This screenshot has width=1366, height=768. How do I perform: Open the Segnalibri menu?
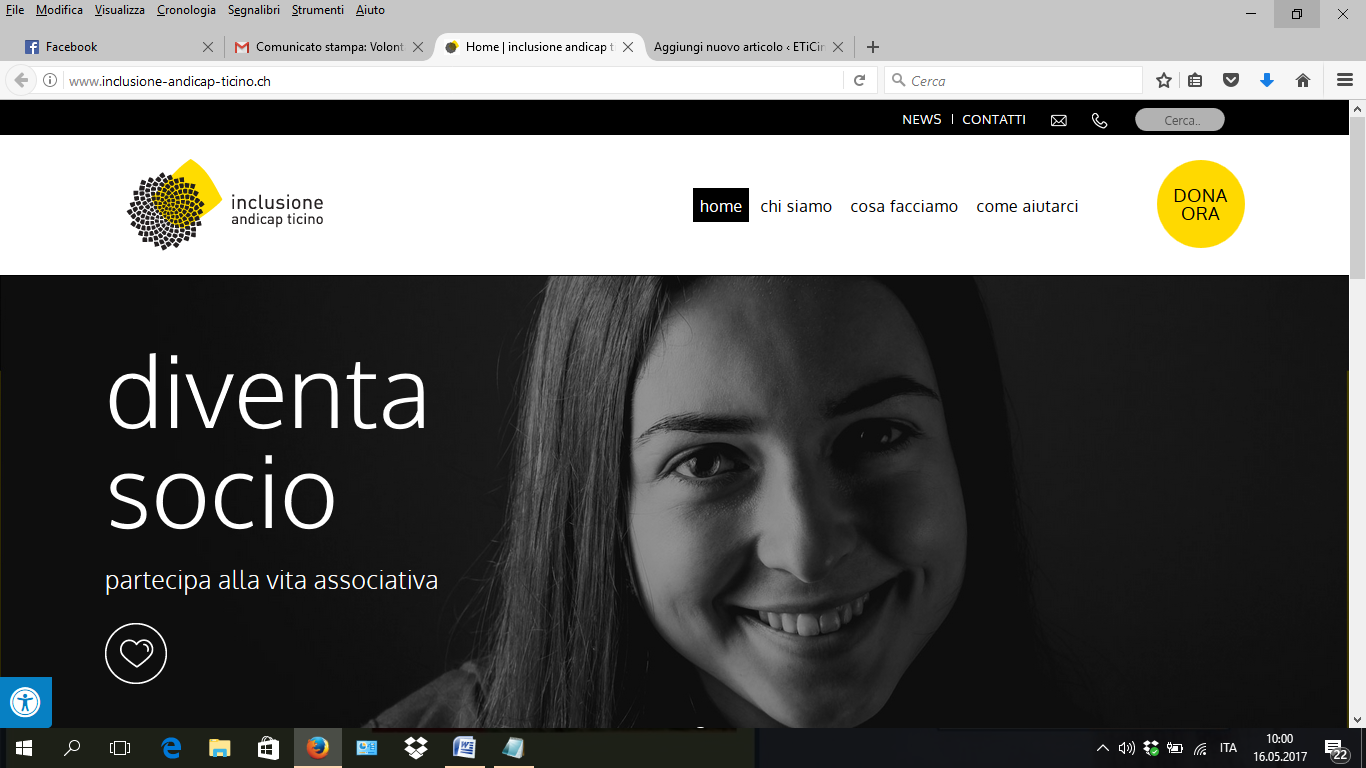coord(254,10)
